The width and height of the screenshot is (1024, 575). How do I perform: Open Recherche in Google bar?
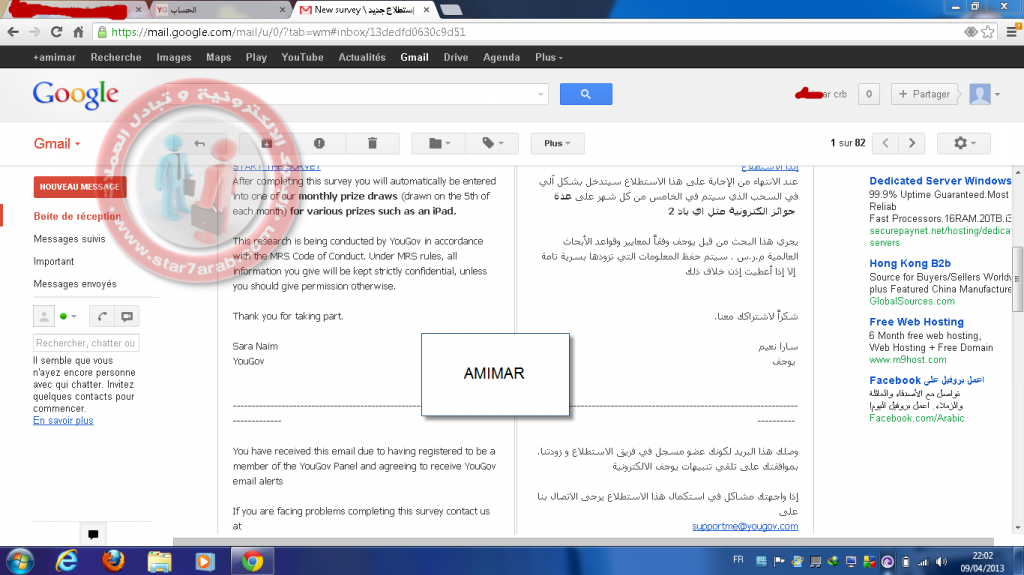coord(116,58)
